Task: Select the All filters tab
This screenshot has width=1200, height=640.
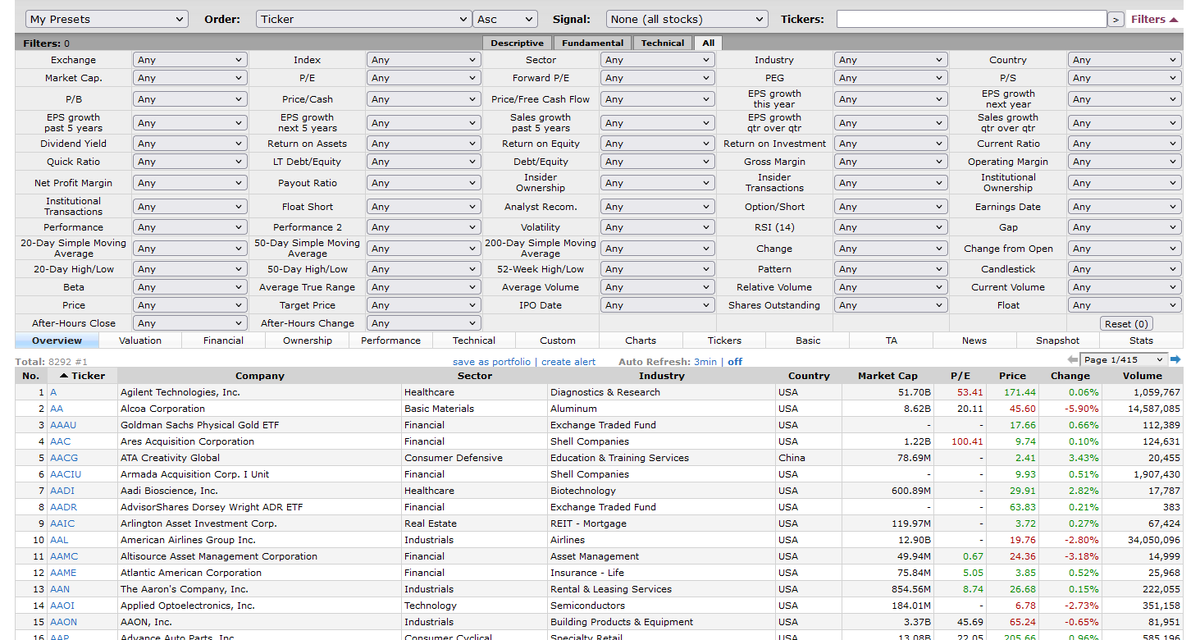Action: tap(708, 43)
